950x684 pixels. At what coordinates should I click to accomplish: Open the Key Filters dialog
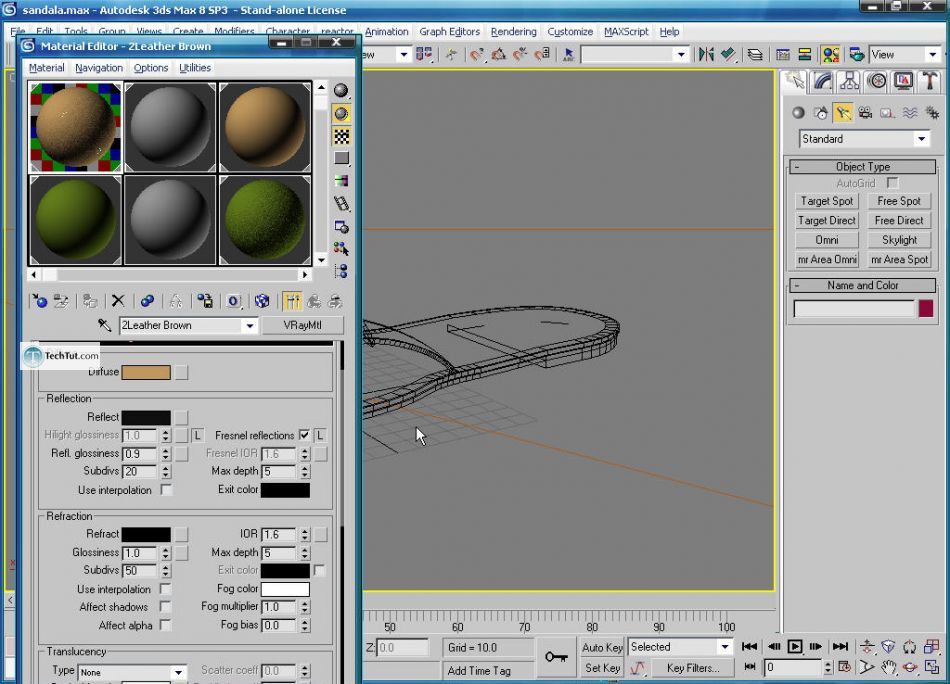693,668
